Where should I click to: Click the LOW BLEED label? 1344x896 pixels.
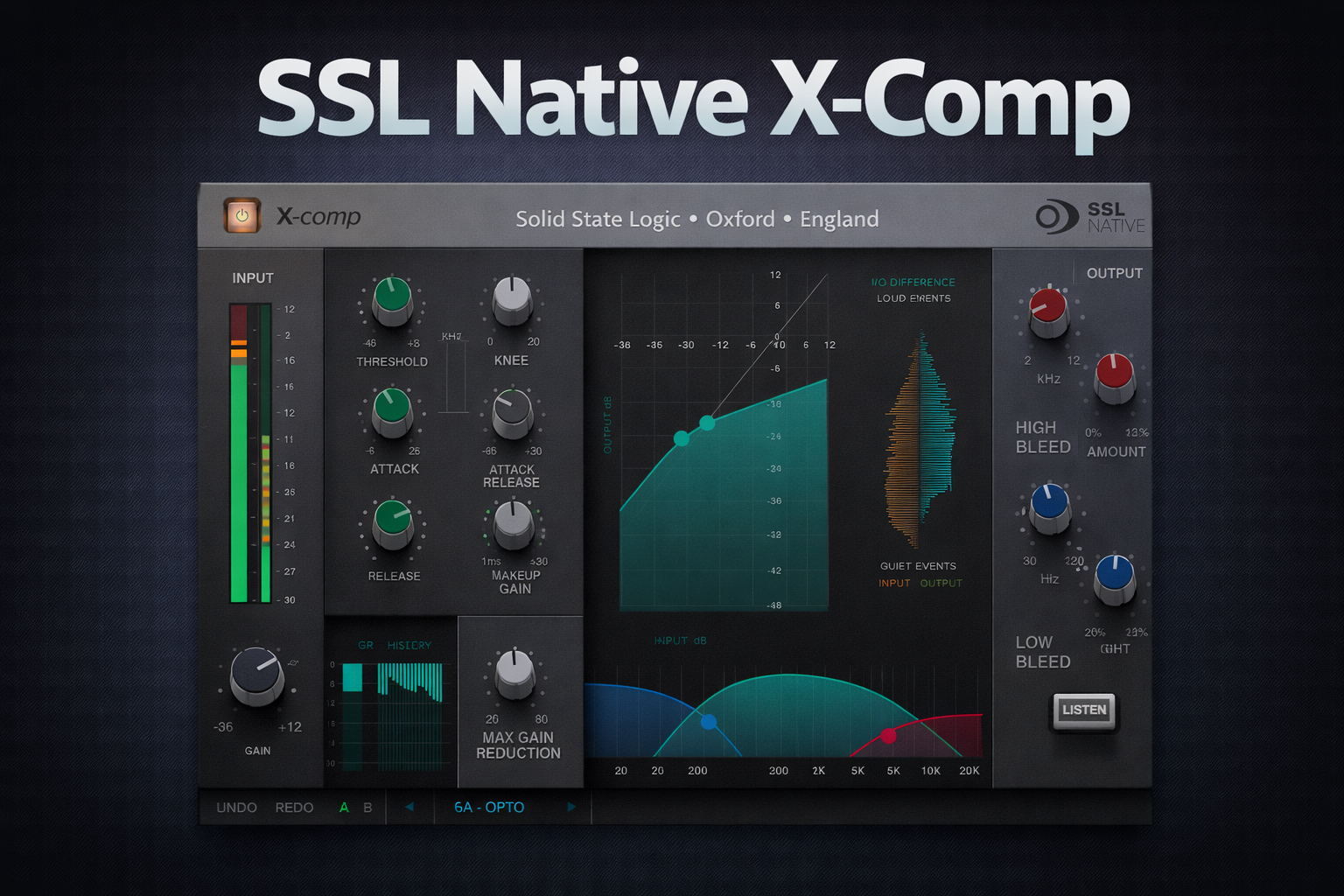click(x=1043, y=652)
